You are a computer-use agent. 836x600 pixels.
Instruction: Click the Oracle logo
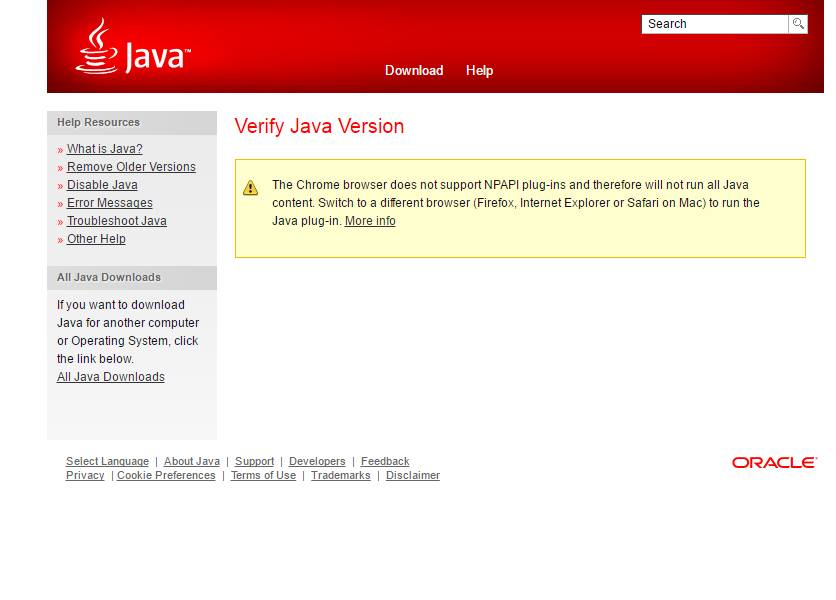coord(774,462)
